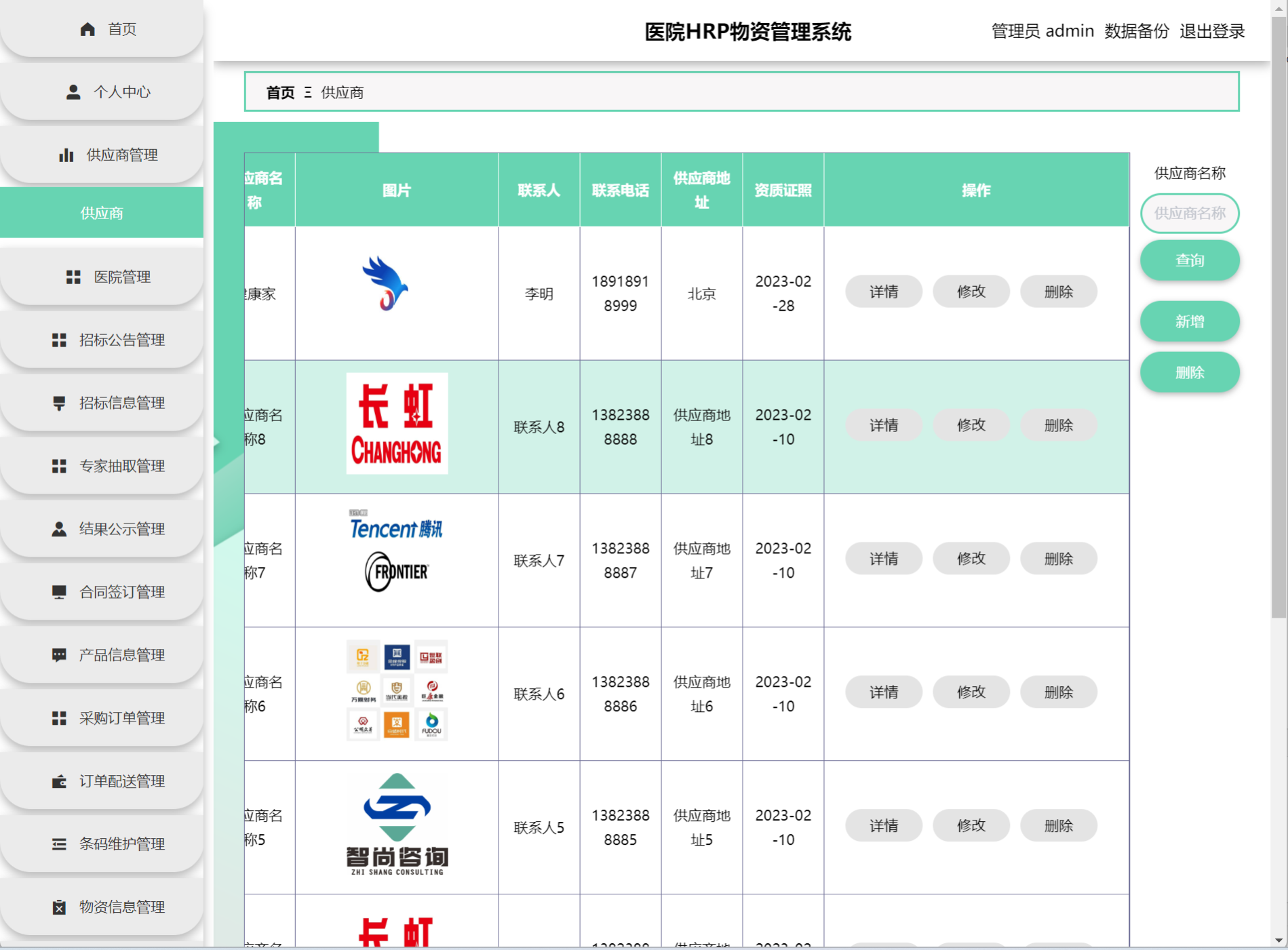Click the clipboard icon beside 物资信息管理
Screen dimensions: 1288x950
tap(59, 908)
